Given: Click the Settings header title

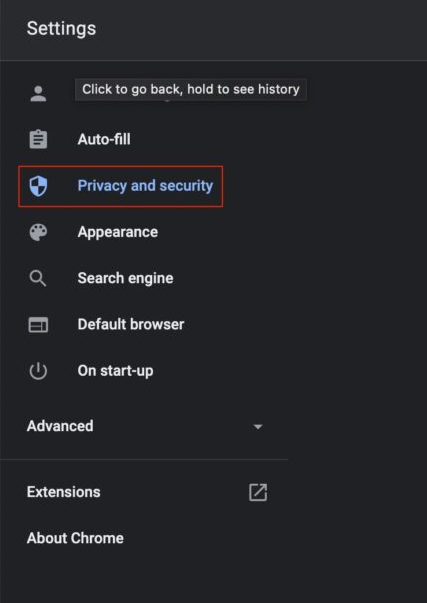Looking at the screenshot, I should pyautogui.click(x=62, y=29).
